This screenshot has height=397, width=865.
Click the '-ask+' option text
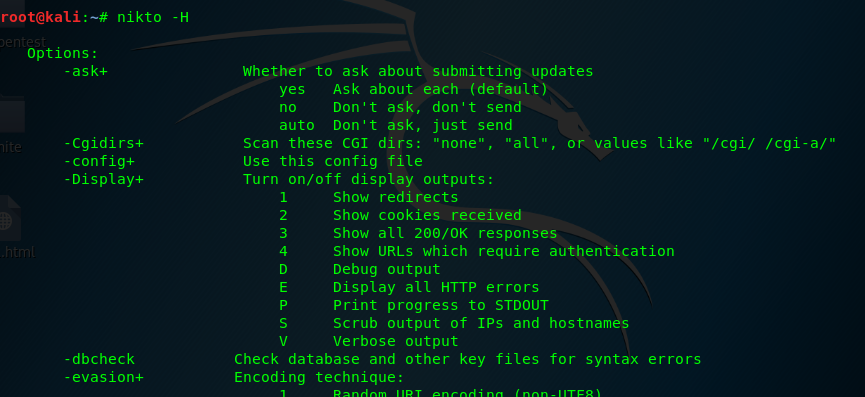point(86,71)
